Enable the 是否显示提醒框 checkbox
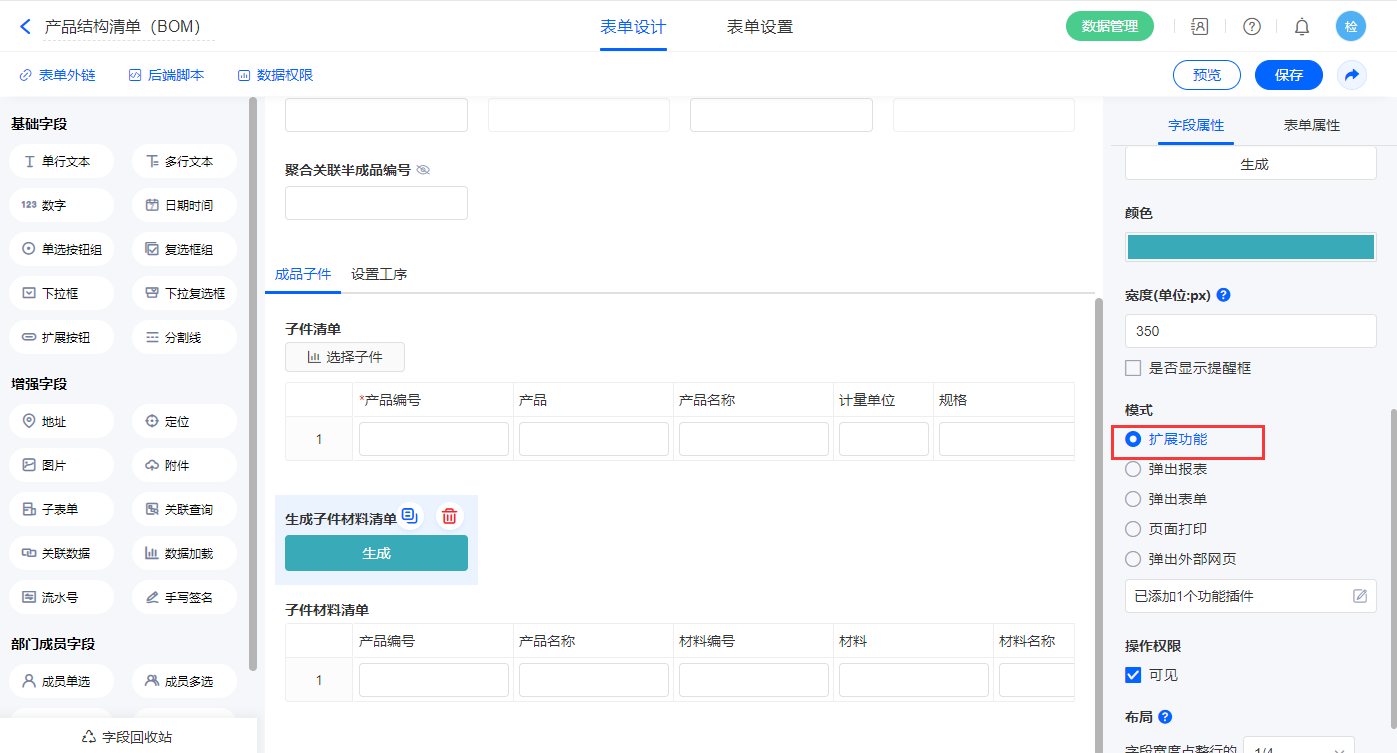1397x753 pixels. (x=1133, y=368)
